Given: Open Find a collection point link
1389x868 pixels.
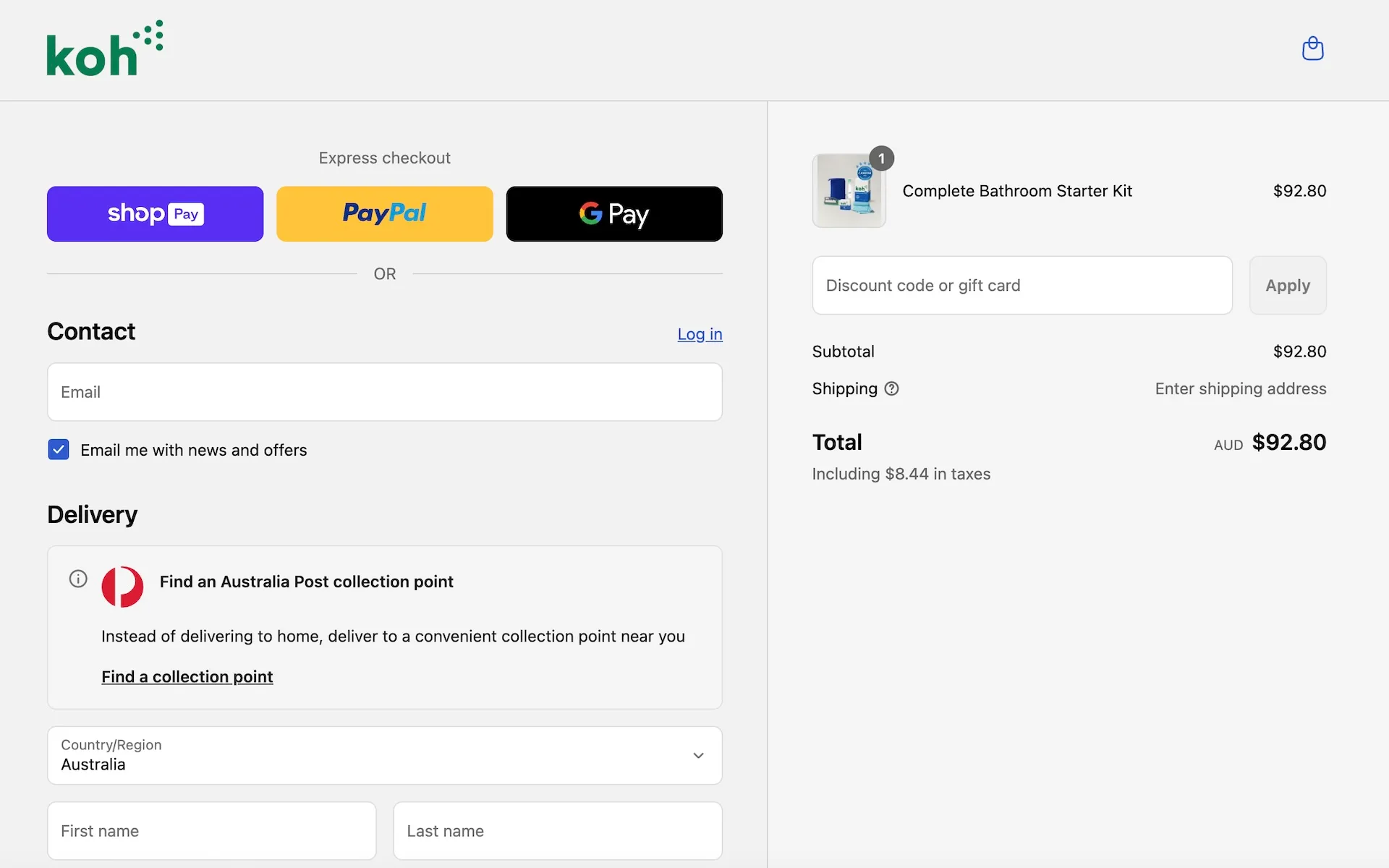Looking at the screenshot, I should (187, 676).
